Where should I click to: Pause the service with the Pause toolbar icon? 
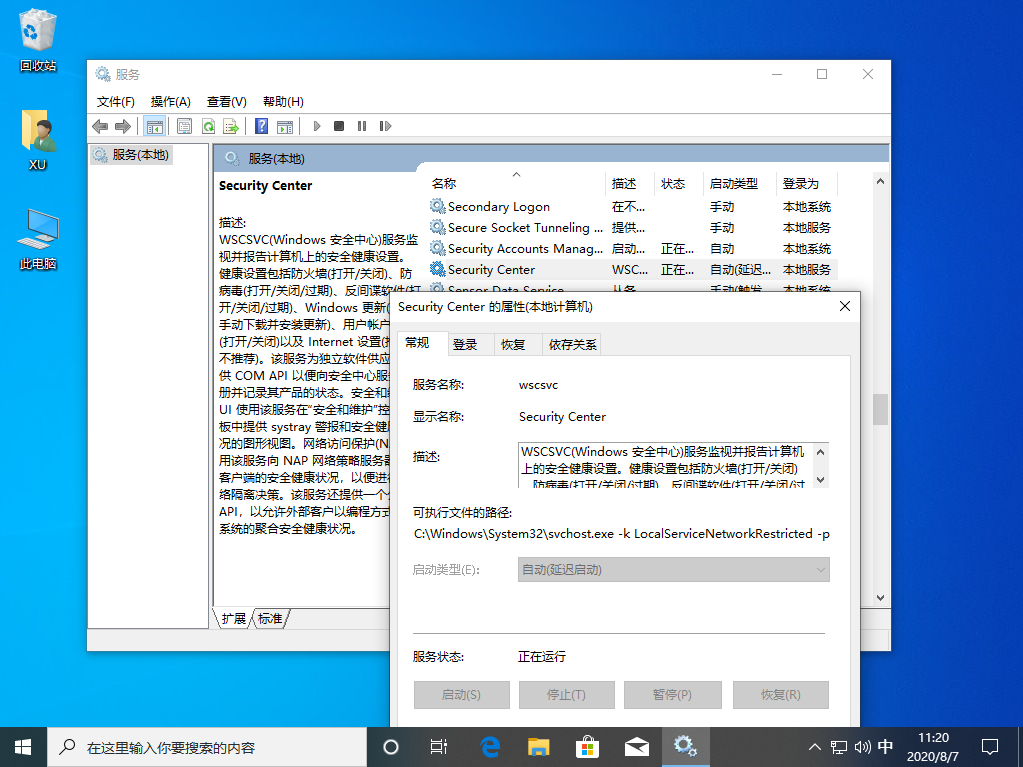point(364,126)
